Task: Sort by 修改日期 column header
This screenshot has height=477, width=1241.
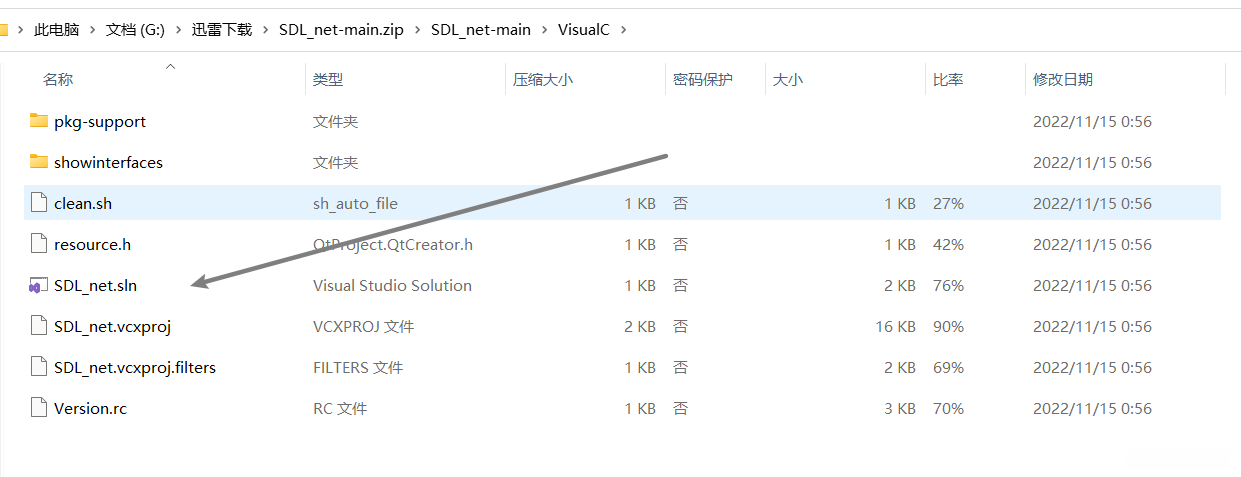Action: pyautogui.click(x=1062, y=79)
